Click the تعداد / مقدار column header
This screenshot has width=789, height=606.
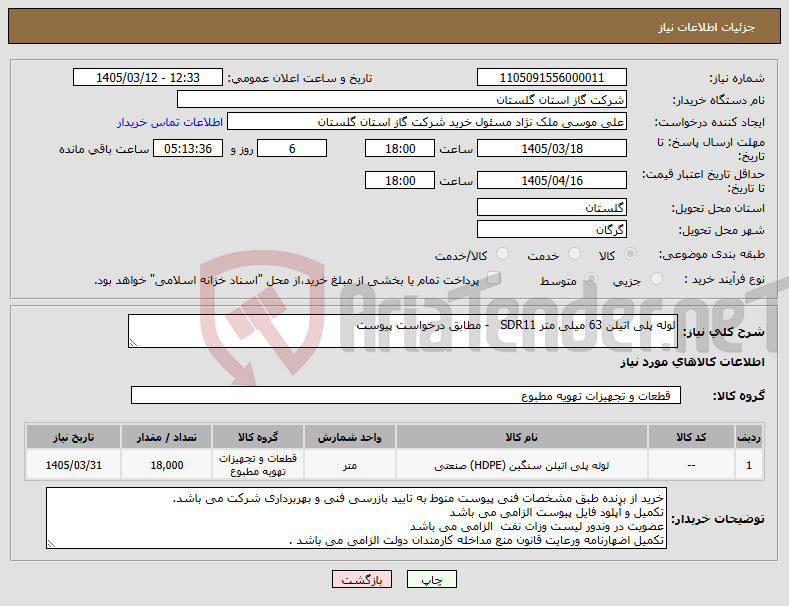[167, 437]
